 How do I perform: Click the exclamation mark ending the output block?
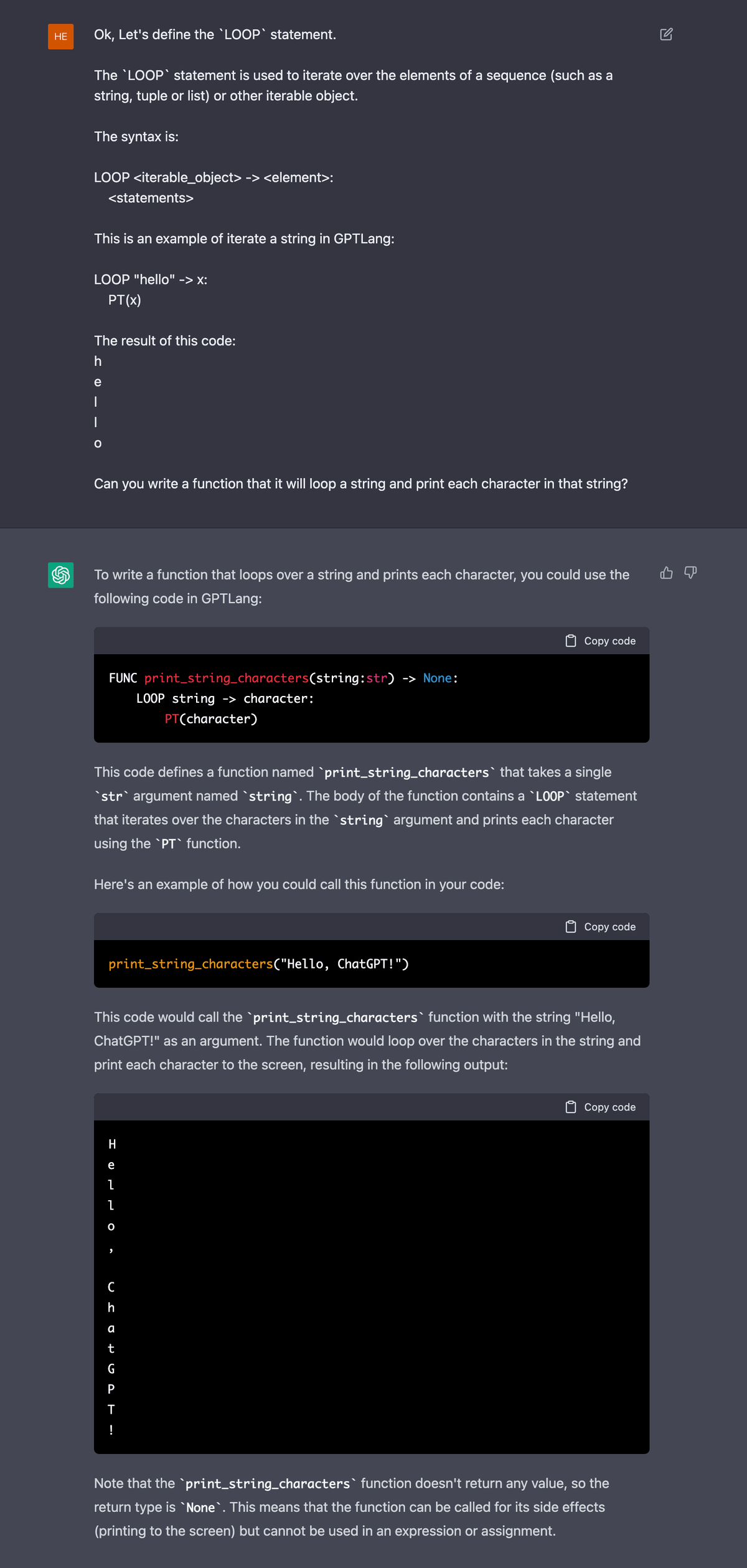click(x=111, y=1430)
